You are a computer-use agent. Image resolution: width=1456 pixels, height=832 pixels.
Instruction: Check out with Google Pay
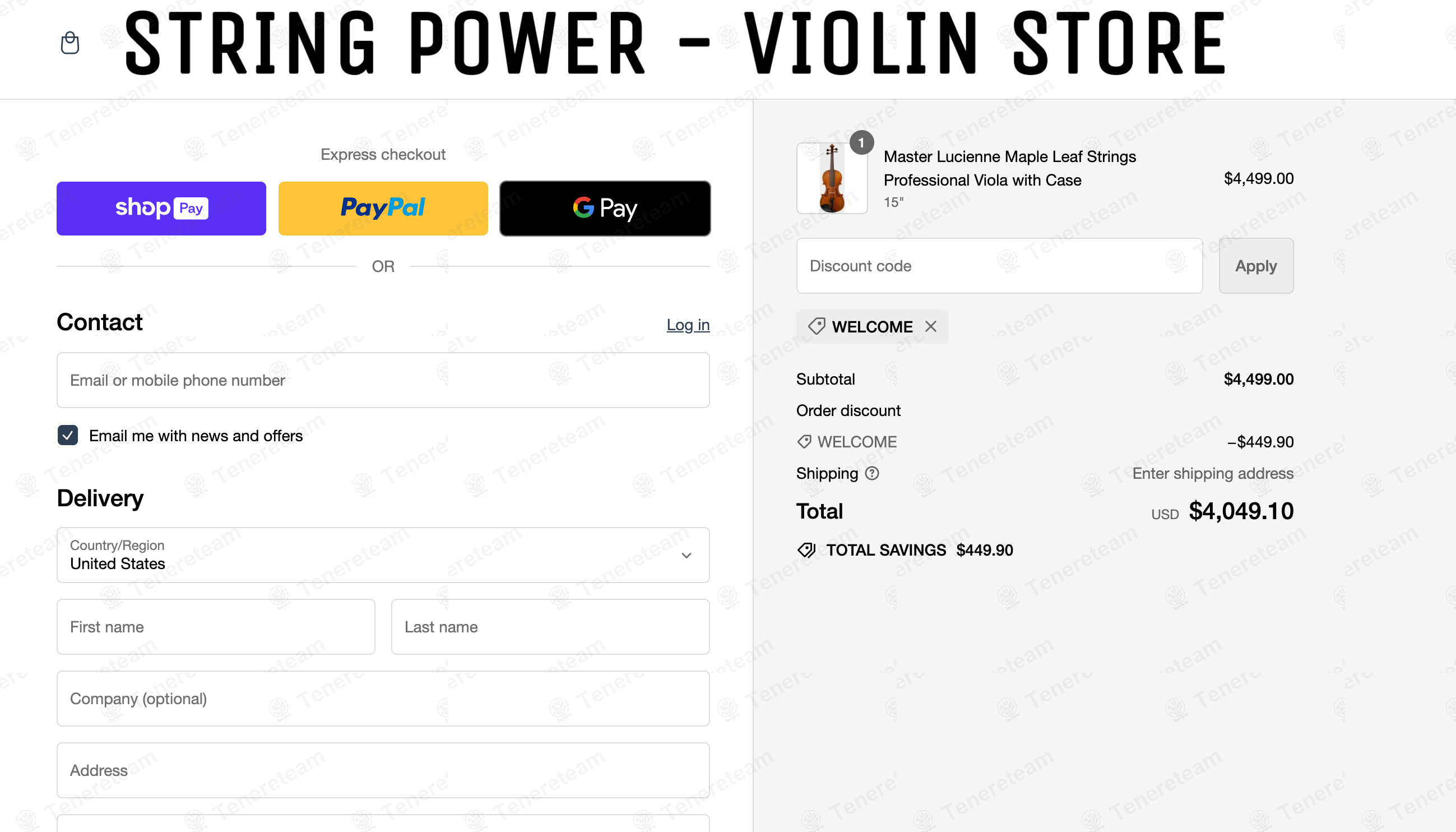point(604,209)
